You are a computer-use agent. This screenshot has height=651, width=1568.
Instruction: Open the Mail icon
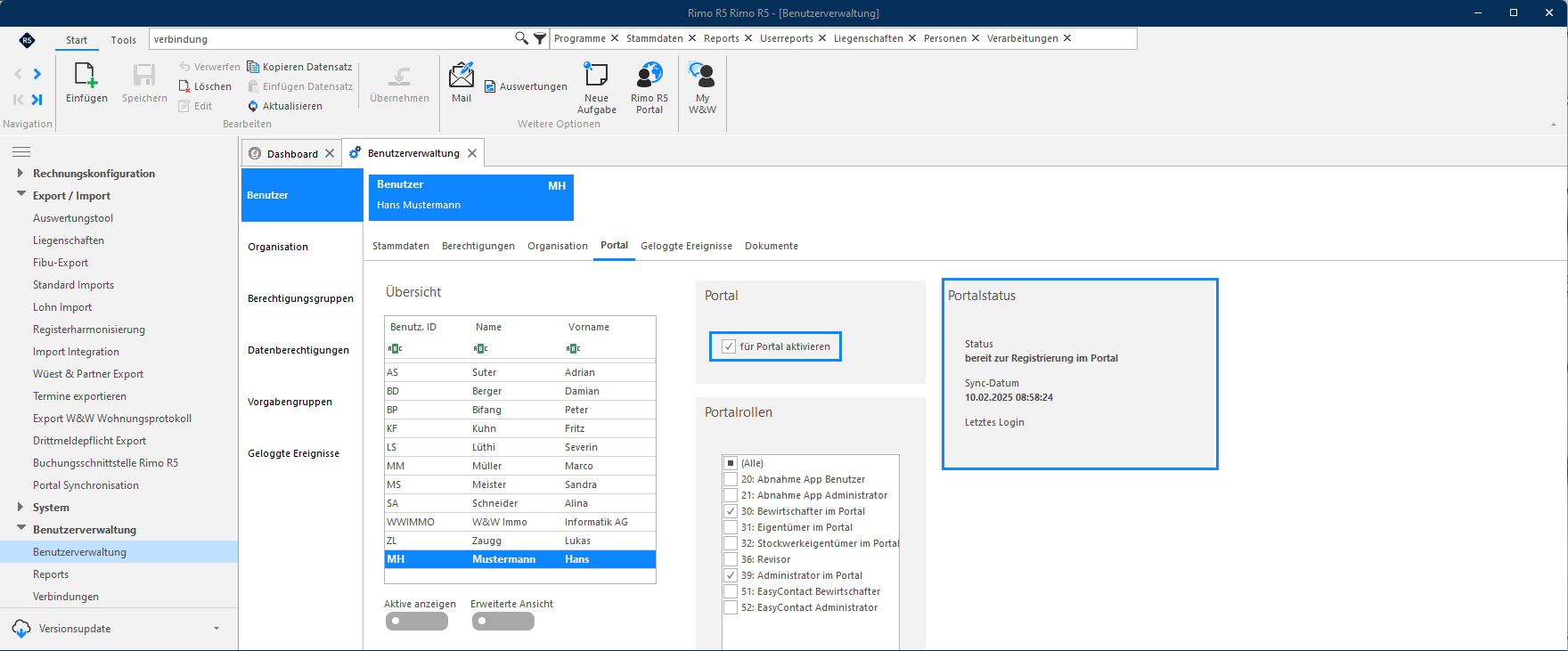[x=461, y=75]
